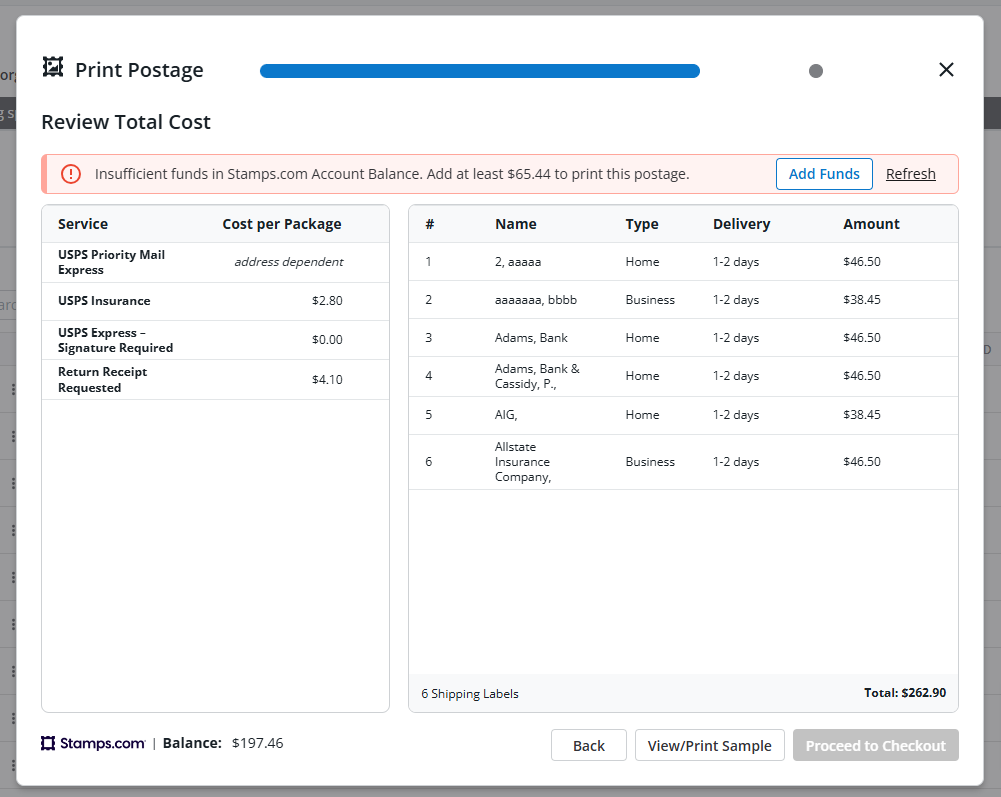Click the Review Total Cost heading

(126, 122)
